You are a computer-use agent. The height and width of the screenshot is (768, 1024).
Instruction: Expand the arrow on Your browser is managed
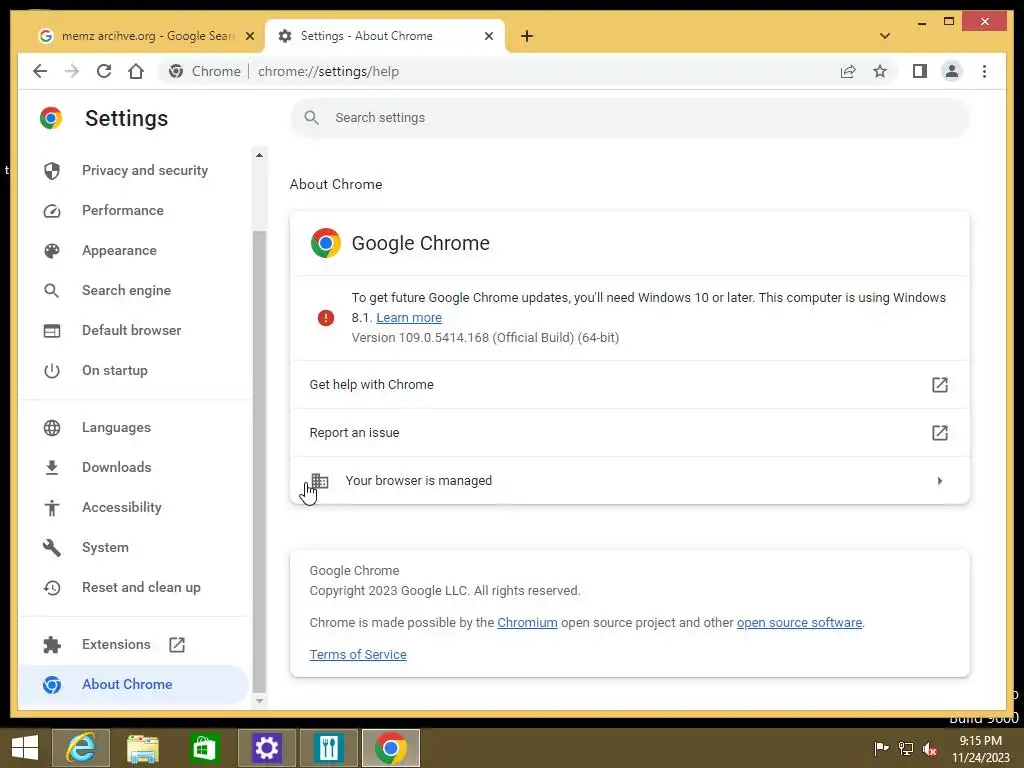[940, 481]
